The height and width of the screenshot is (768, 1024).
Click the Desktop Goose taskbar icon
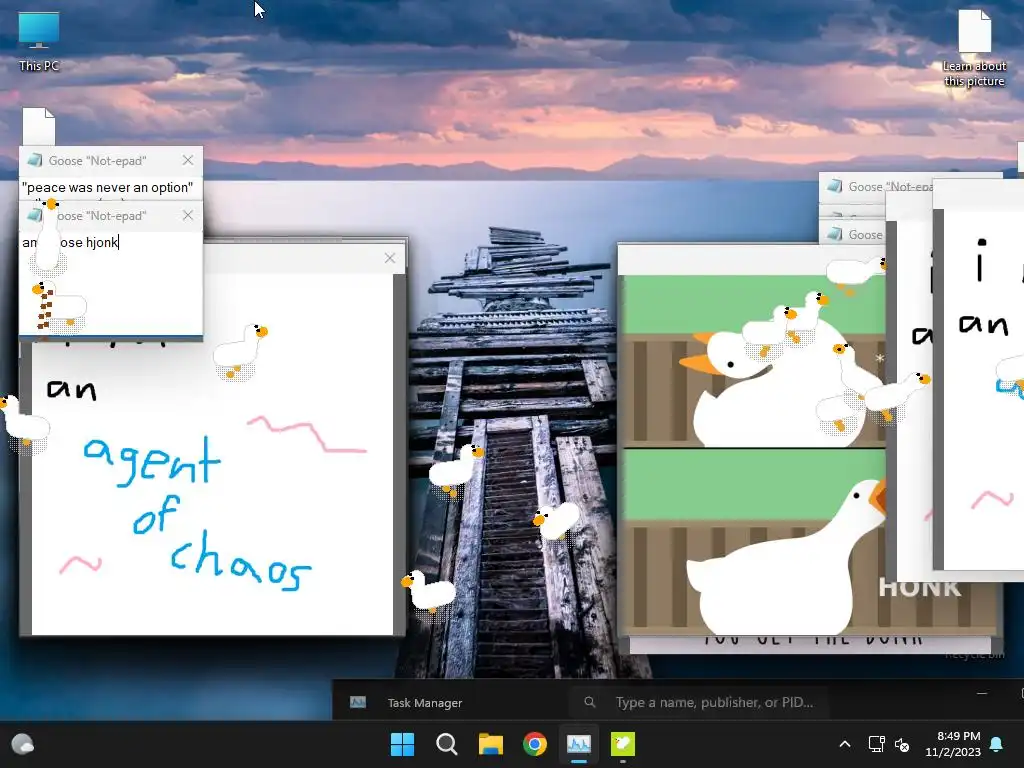[622, 744]
